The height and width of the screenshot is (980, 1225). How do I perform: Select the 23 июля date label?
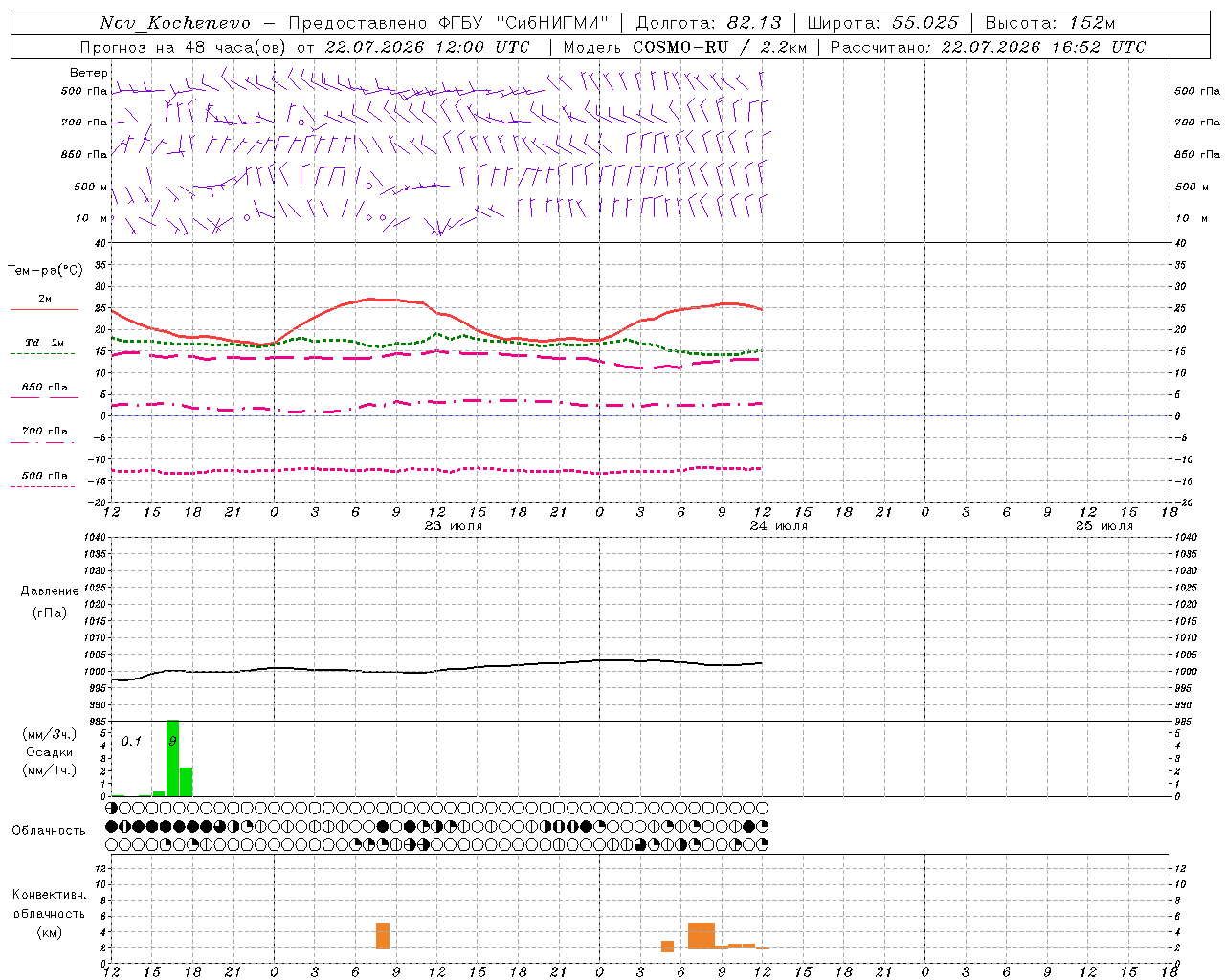point(454,525)
